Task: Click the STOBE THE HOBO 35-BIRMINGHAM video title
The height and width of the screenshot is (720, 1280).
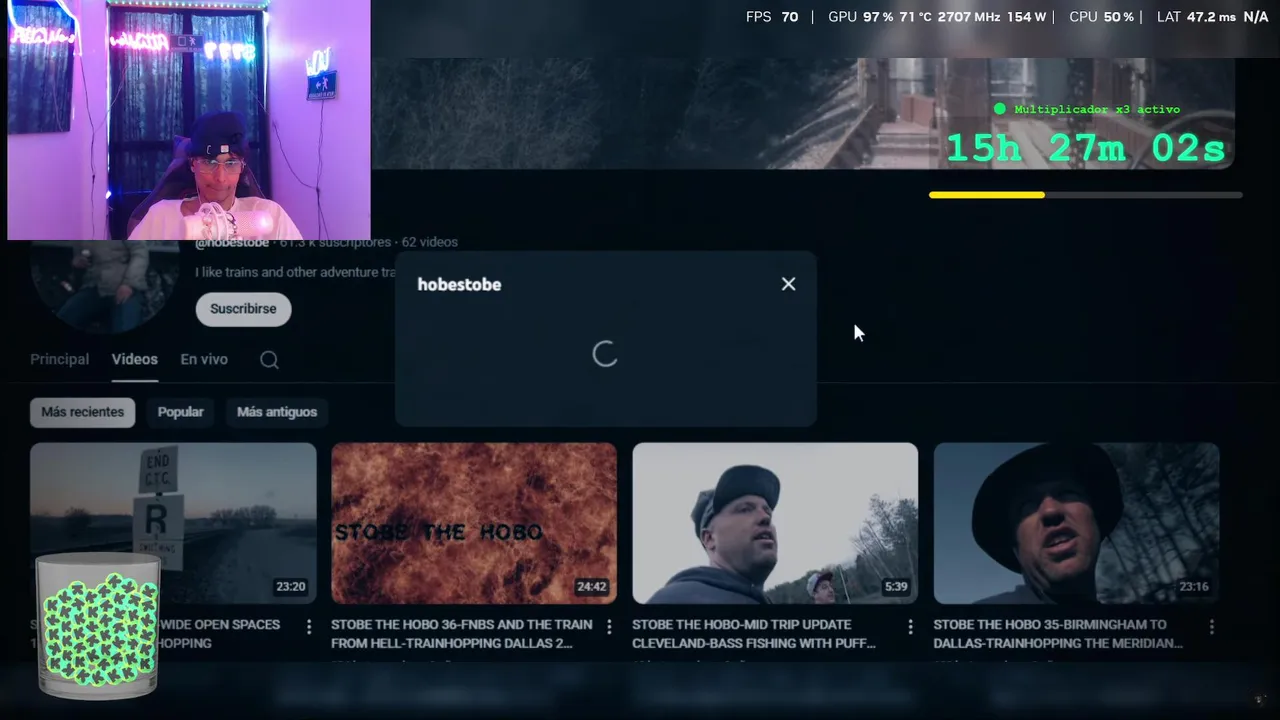Action: coord(1058,634)
